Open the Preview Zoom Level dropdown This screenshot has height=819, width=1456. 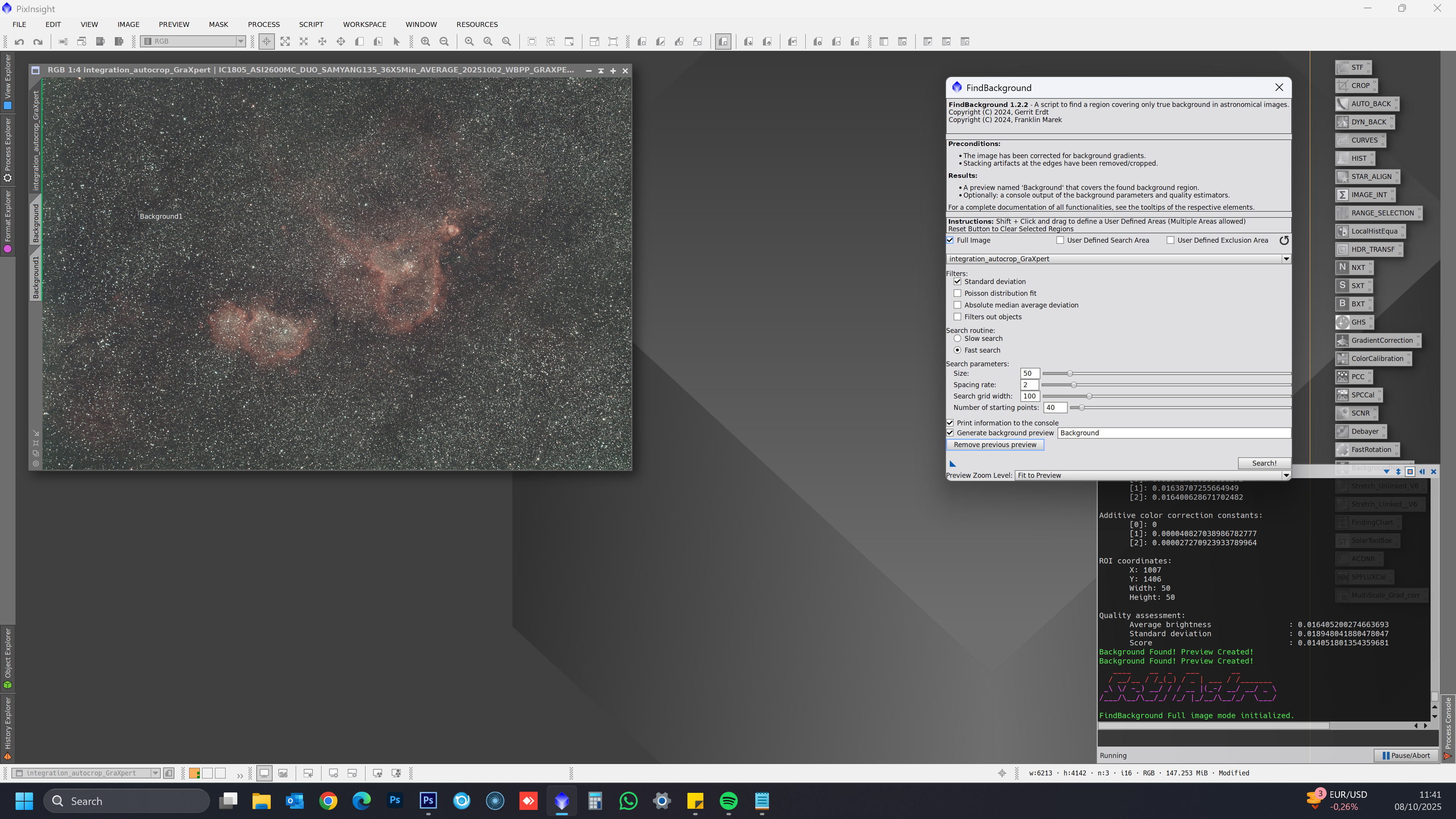tap(1286, 475)
